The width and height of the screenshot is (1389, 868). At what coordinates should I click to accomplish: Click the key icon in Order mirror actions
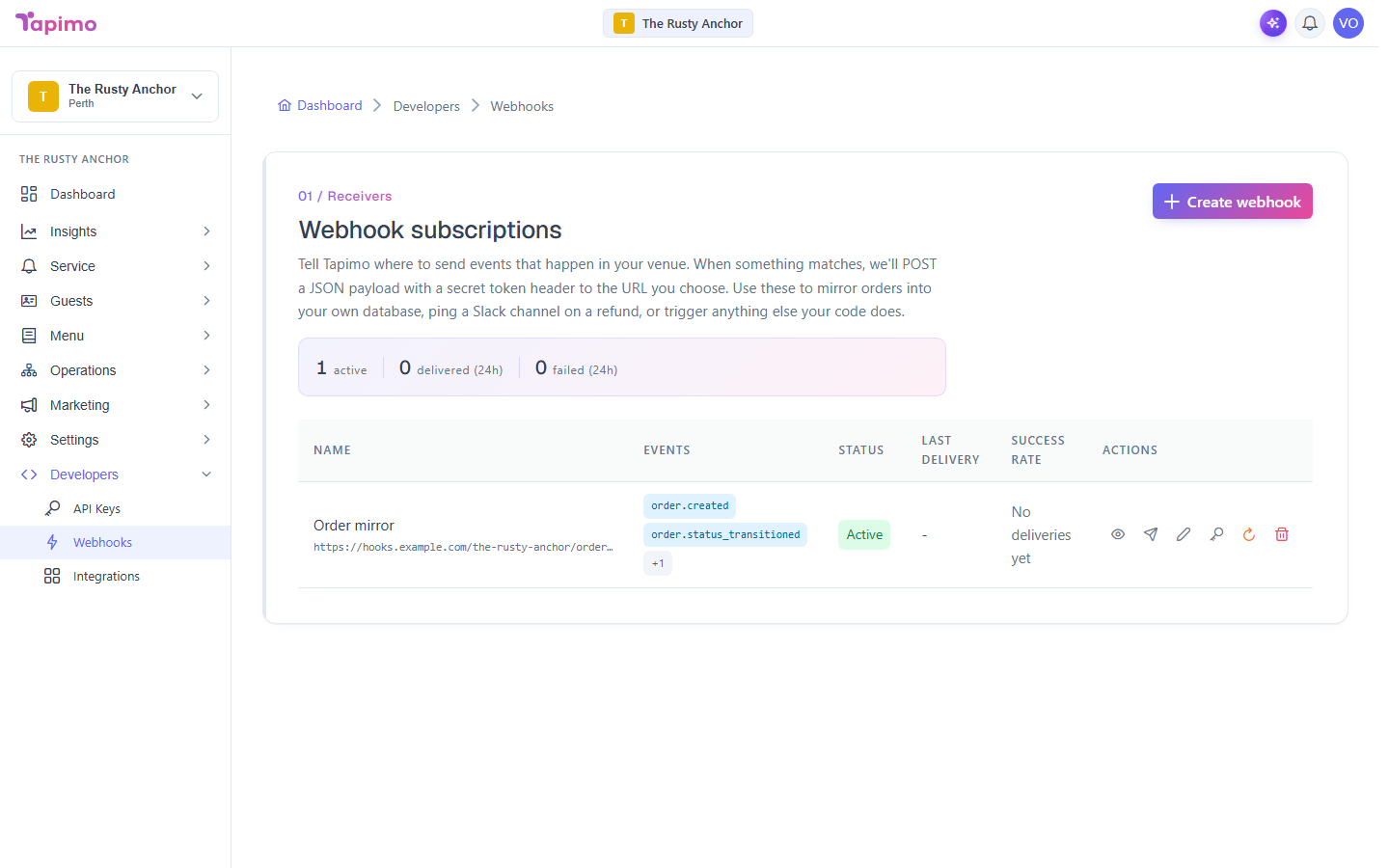(x=1216, y=534)
